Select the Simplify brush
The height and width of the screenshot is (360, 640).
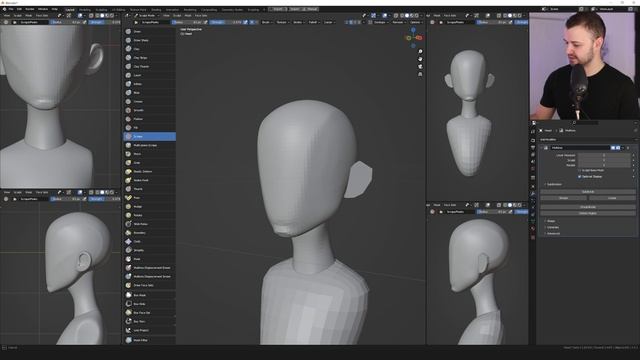(x=149, y=250)
